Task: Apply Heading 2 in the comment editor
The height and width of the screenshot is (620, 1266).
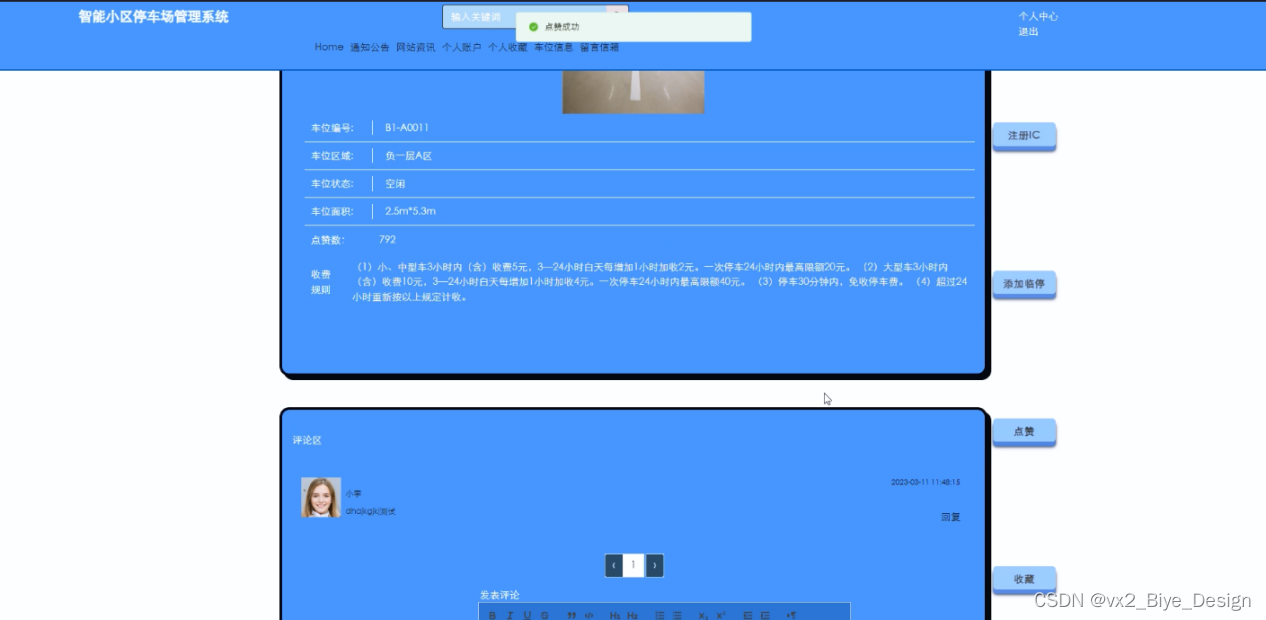Action: [632, 615]
